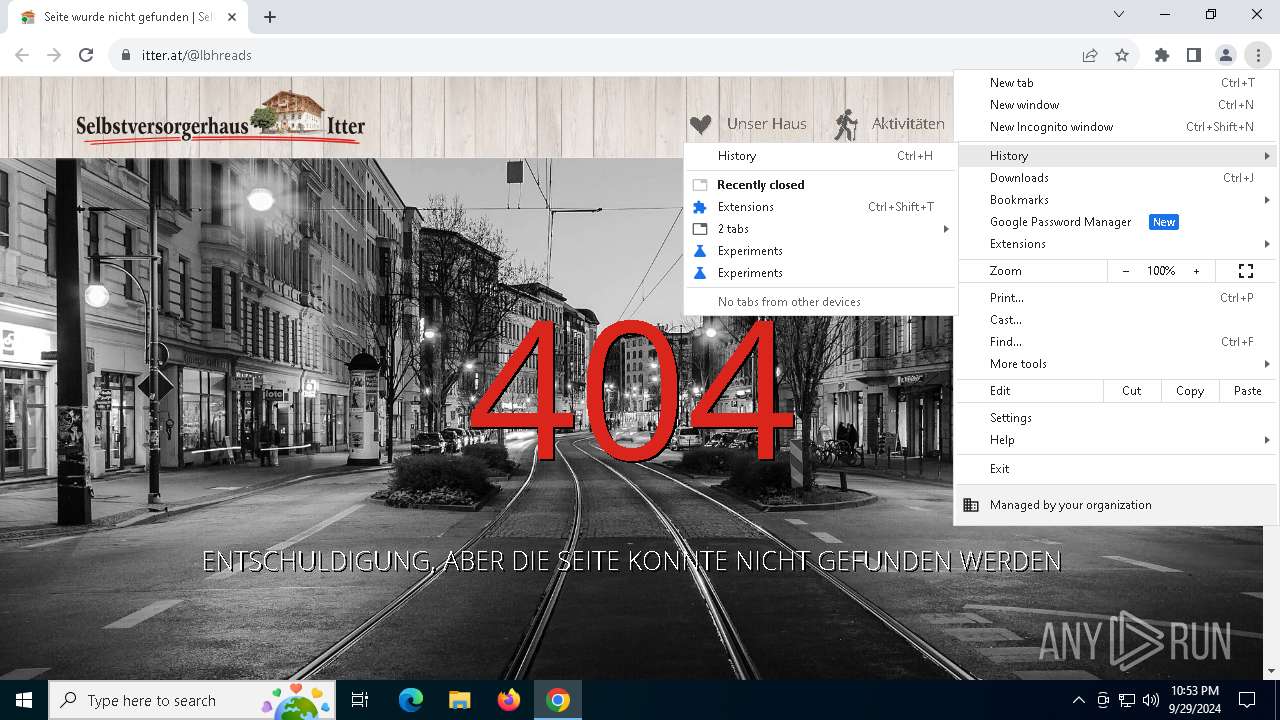Viewport: 1280px width, 720px height.
Task: Open Google Password Manager
Action: (x=1116, y=222)
